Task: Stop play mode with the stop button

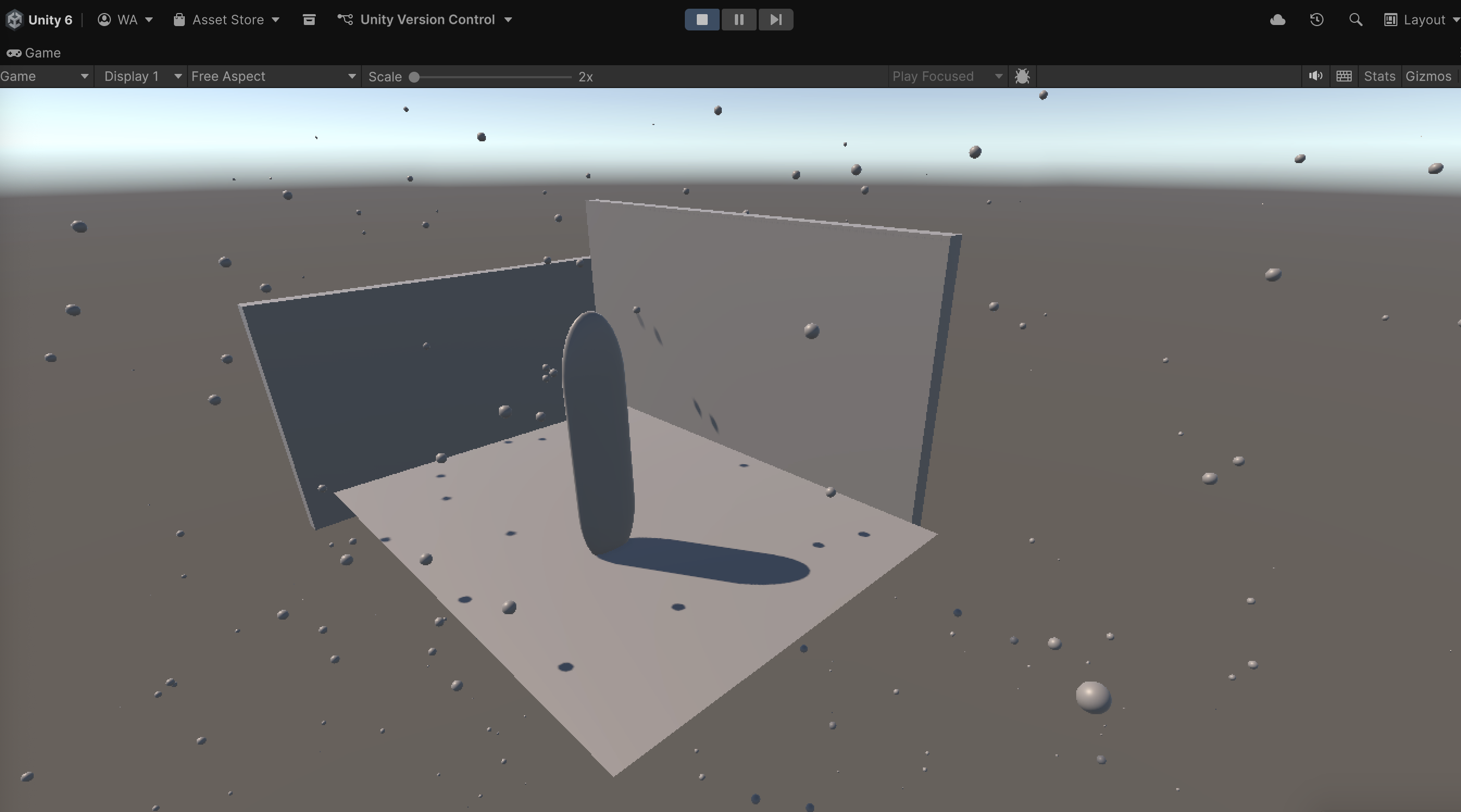Action: (702, 19)
